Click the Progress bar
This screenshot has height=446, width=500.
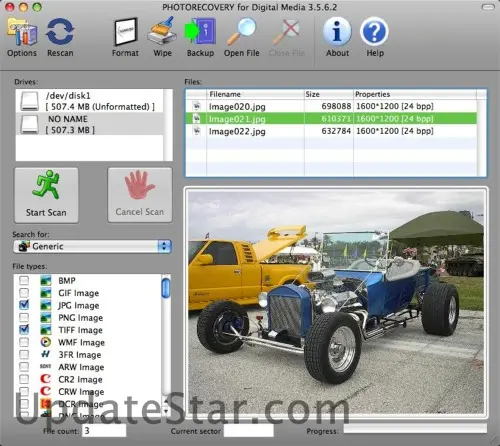(x=415, y=429)
